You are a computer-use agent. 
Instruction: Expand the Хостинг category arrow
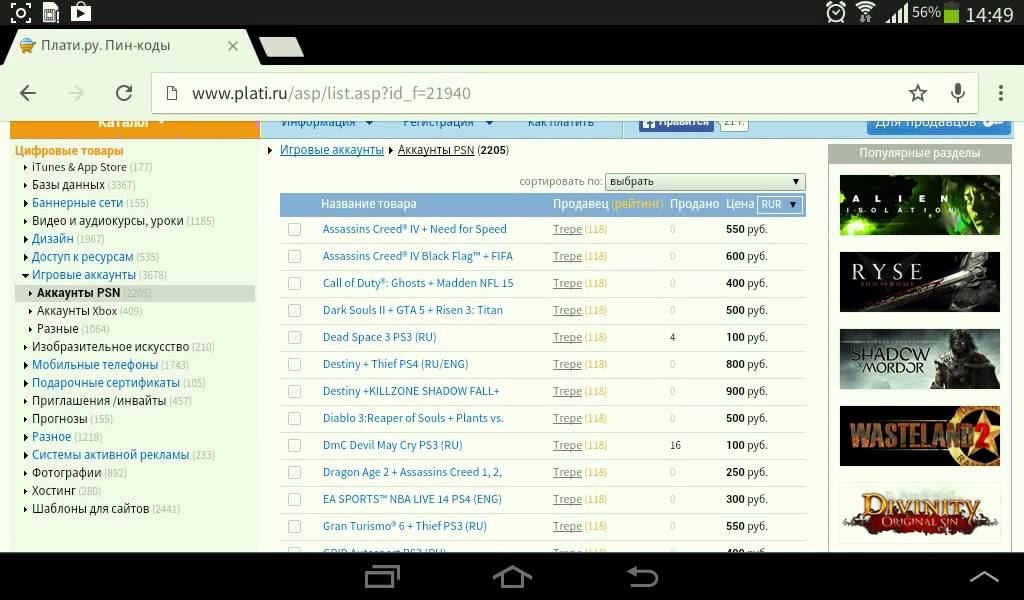(25, 491)
